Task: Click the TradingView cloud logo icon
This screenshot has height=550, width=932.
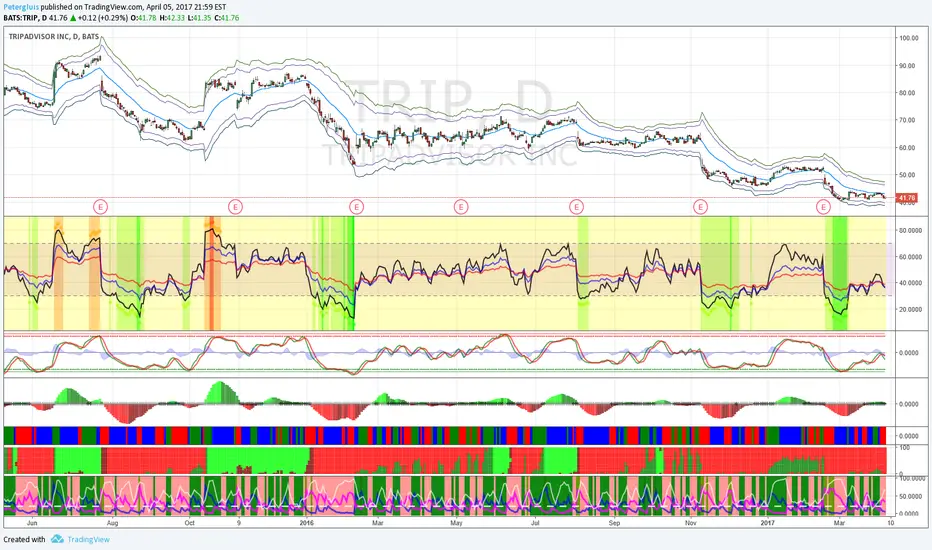Action: (x=57, y=539)
